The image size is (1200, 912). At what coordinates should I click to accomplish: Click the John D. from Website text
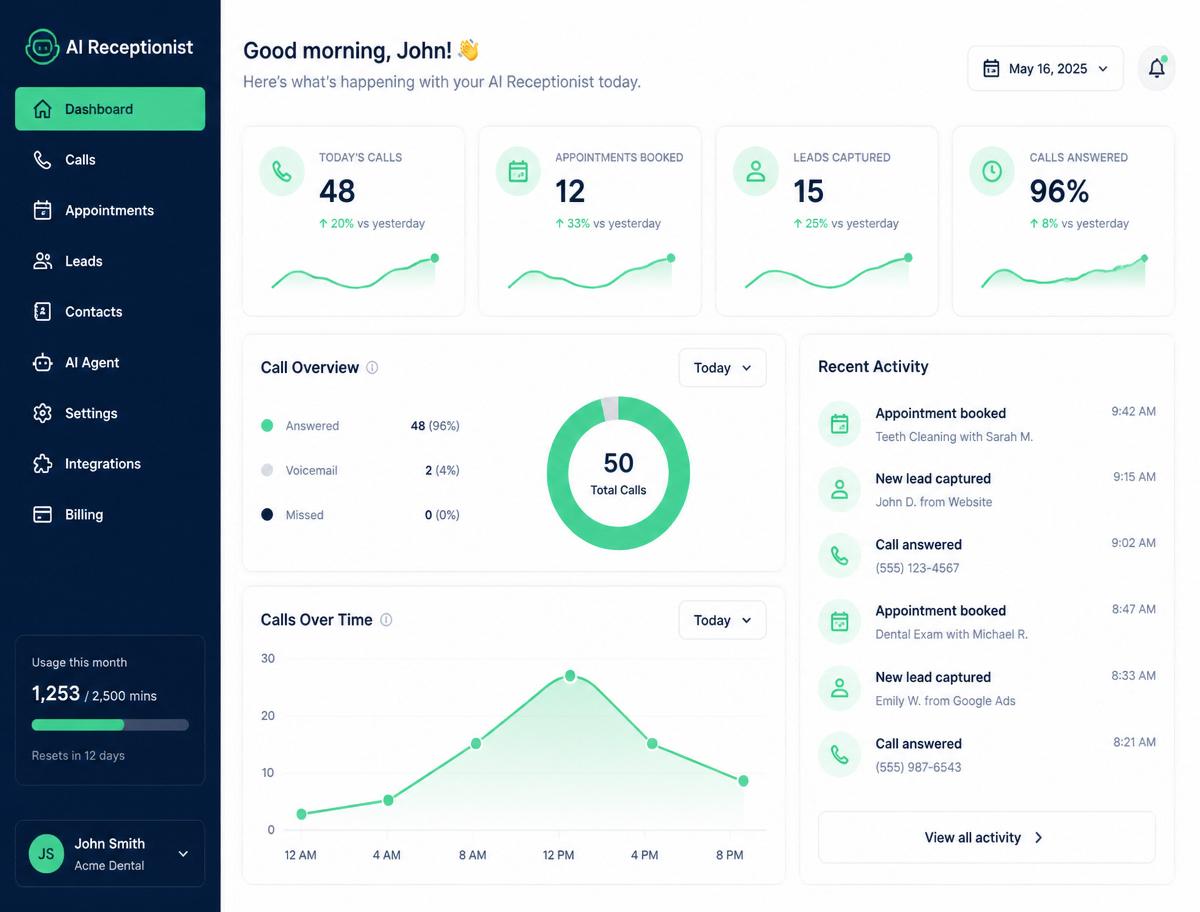point(934,502)
